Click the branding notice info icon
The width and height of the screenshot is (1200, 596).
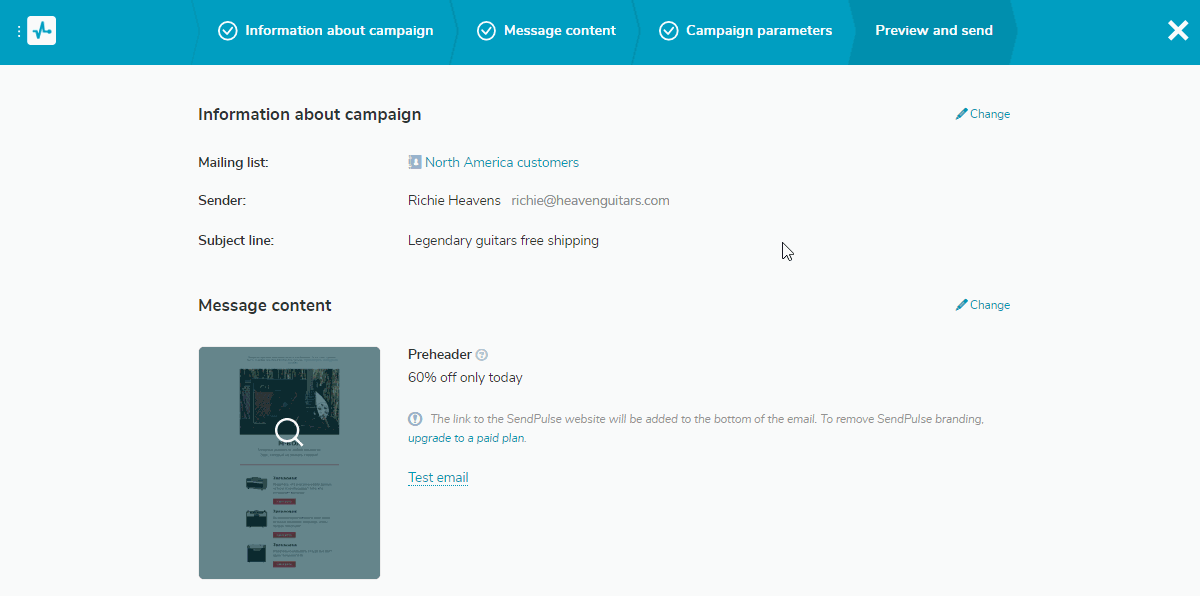coord(415,419)
